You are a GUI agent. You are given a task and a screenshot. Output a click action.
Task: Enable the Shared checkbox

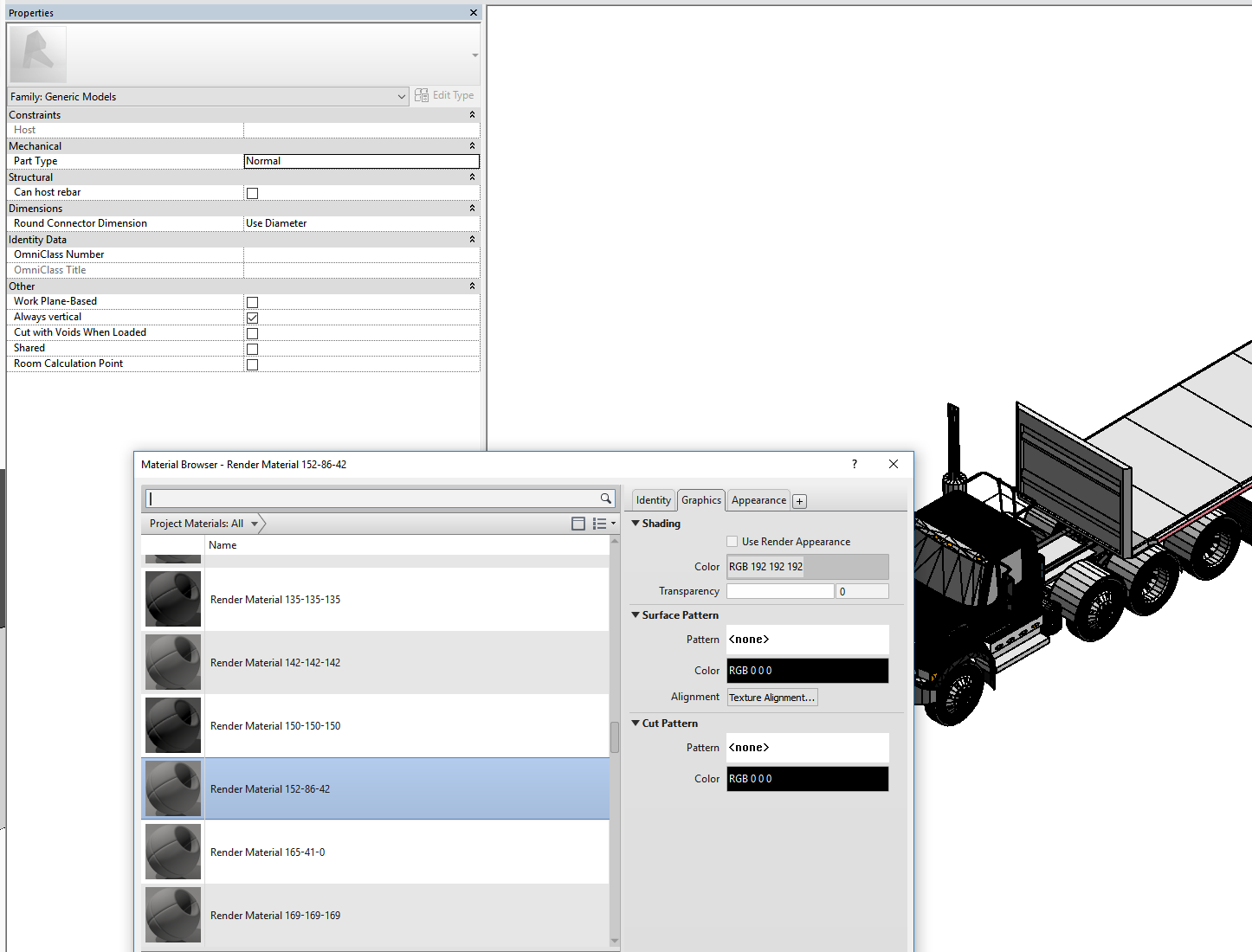[x=253, y=349]
